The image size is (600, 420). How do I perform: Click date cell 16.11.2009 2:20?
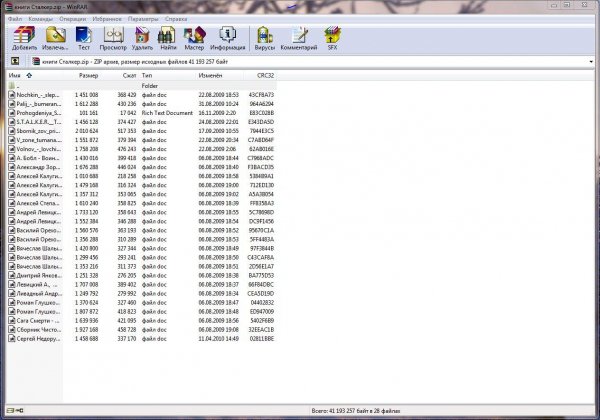click(x=217, y=113)
